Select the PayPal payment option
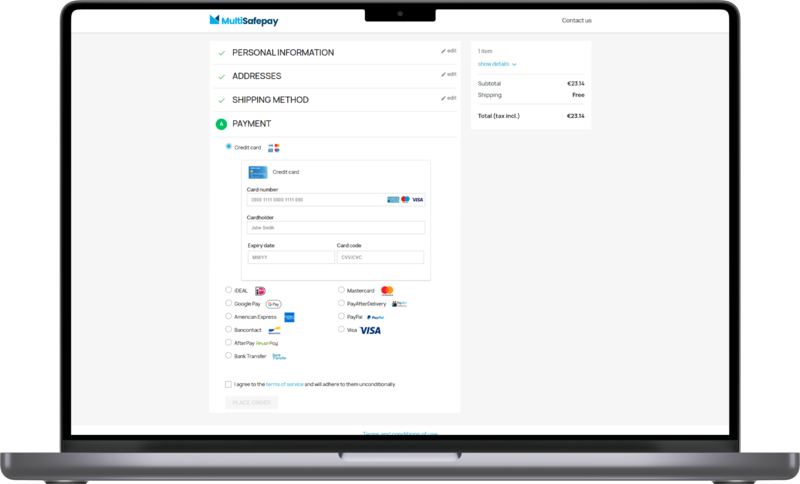The image size is (800, 484). (x=341, y=316)
